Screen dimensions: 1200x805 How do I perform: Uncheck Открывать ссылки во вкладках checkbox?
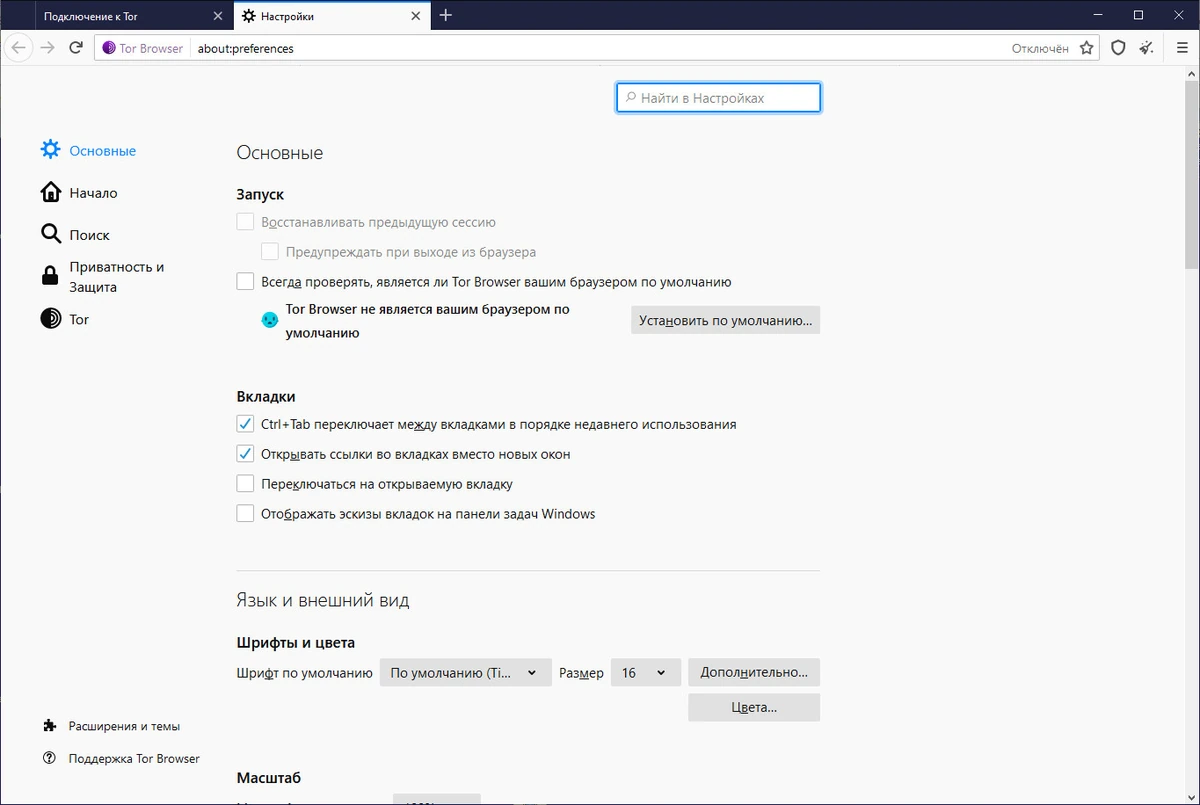click(x=245, y=454)
